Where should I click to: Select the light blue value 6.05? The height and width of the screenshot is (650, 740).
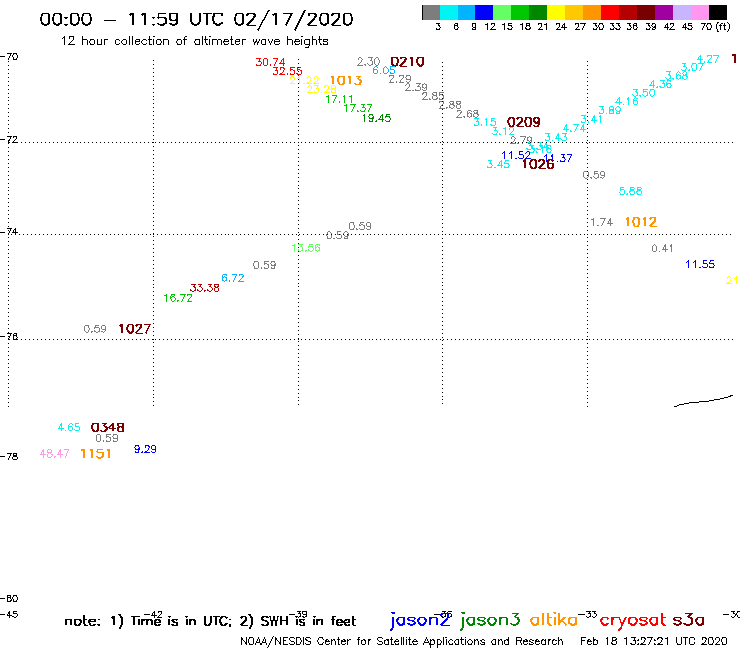coord(384,70)
